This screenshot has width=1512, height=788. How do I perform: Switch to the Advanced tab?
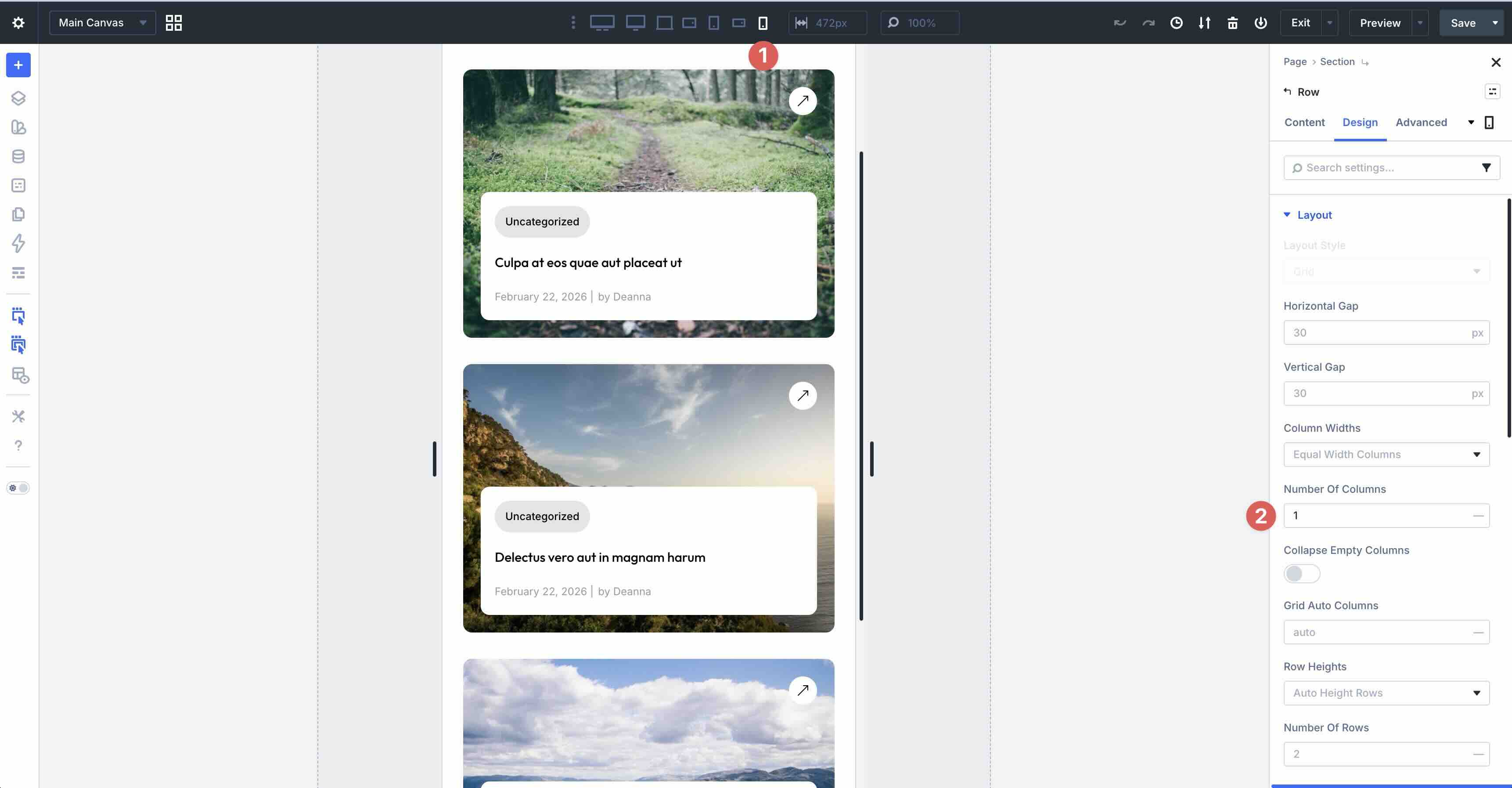coord(1421,122)
